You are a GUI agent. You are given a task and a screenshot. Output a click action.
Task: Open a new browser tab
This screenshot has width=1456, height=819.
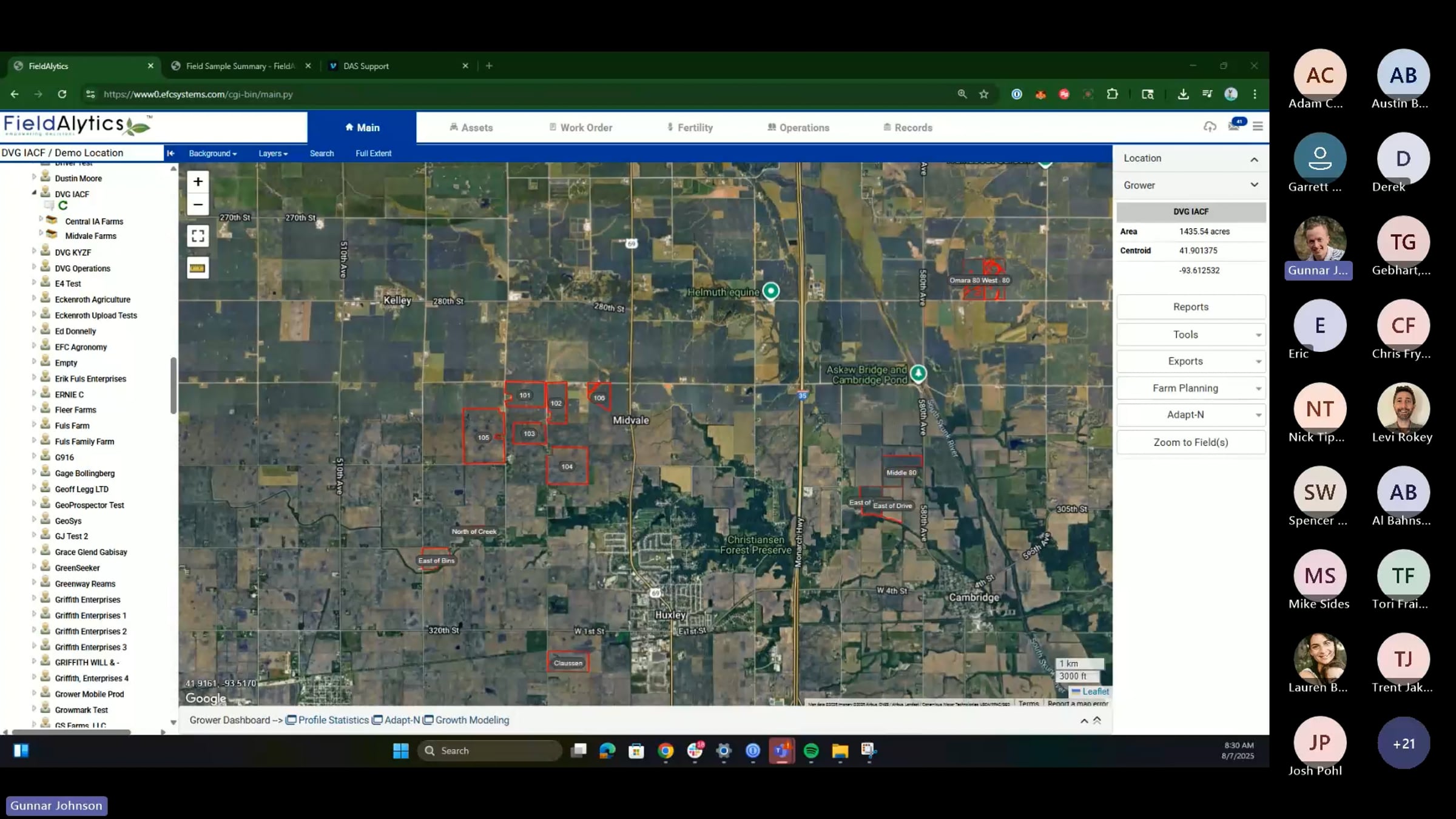click(x=489, y=66)
